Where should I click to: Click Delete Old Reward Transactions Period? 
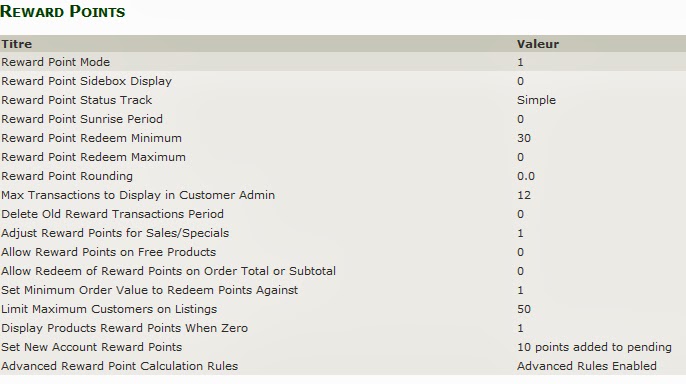click(343, 214)
